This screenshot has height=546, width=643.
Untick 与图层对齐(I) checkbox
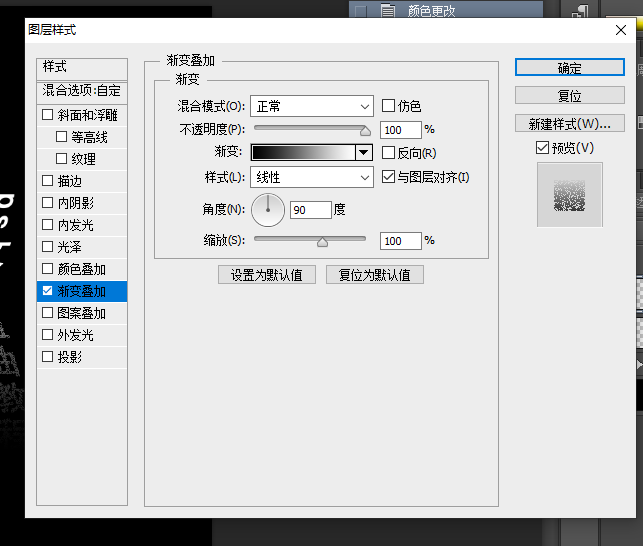(x=388, y=177)
